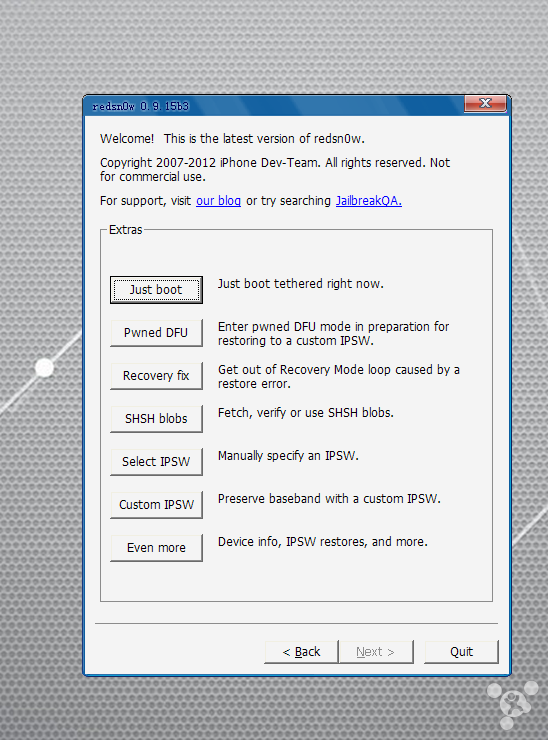Viewport: 548px width, 740px height.
Task: Choose Select IPSW to specify firmware
Action: pos(156,462)
